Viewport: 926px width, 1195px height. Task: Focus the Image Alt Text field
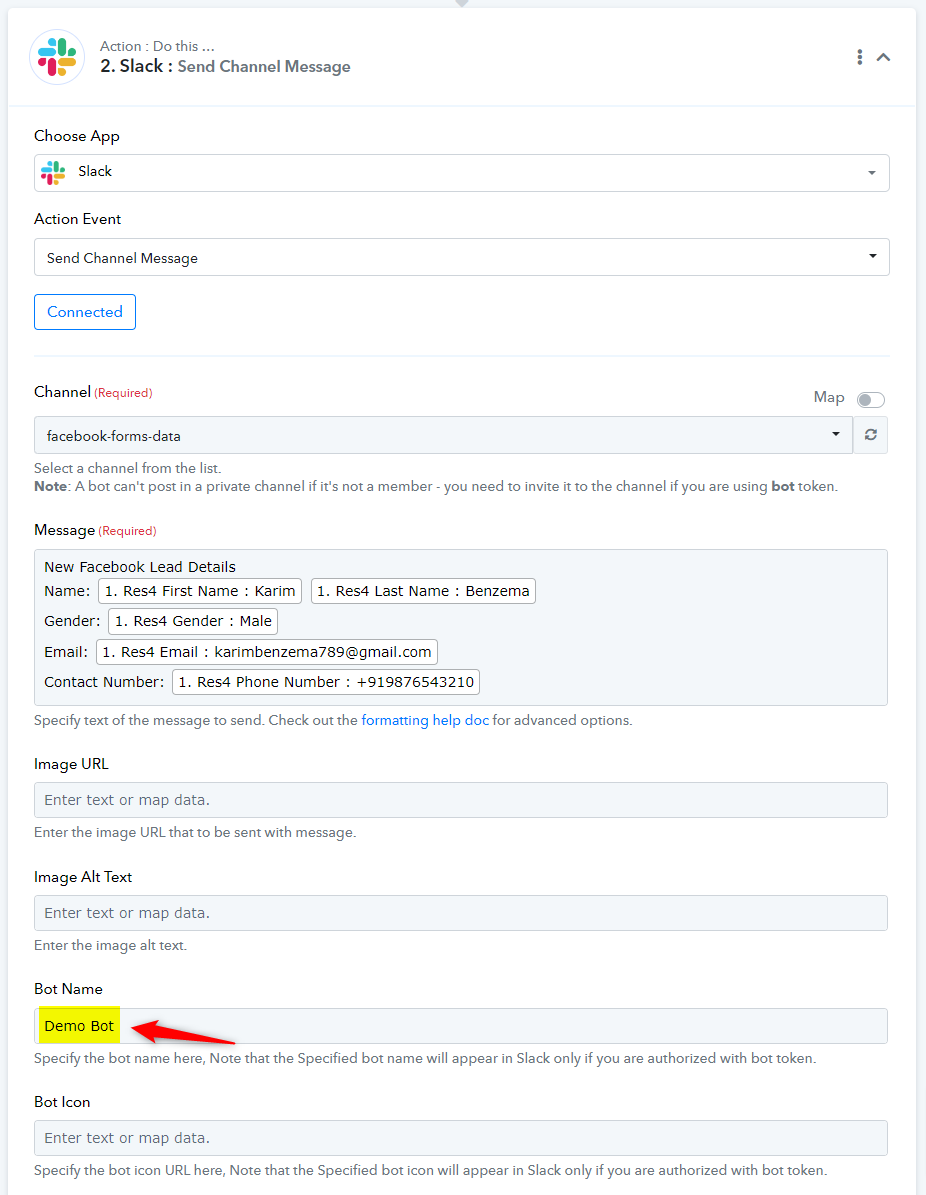tap(461, 913)
